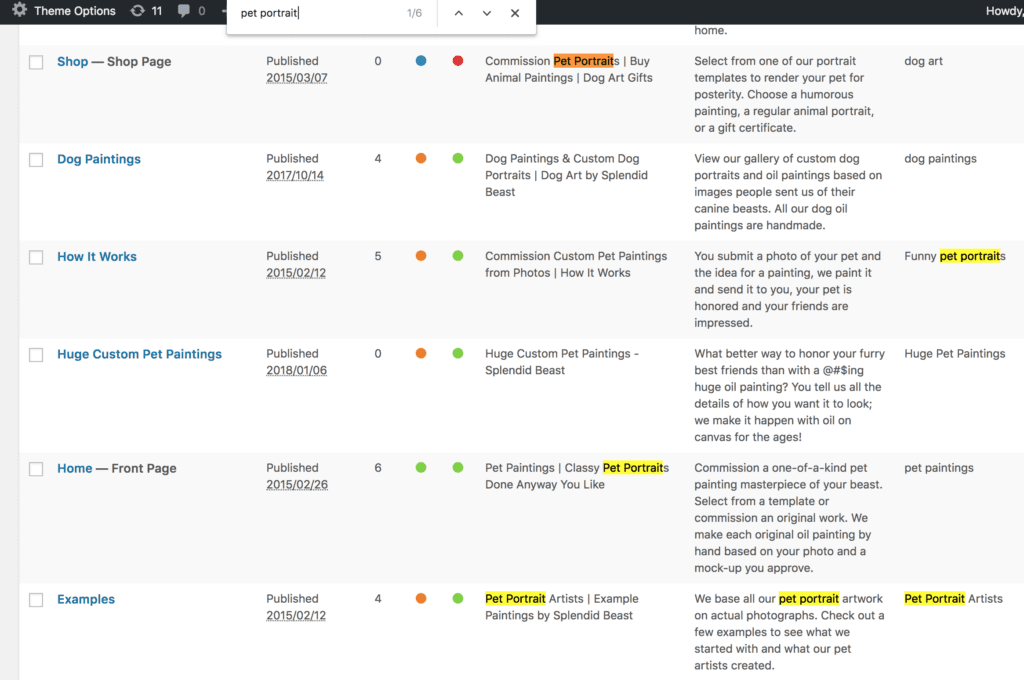Select the Dog Paintings checkbox

[36, 159]
